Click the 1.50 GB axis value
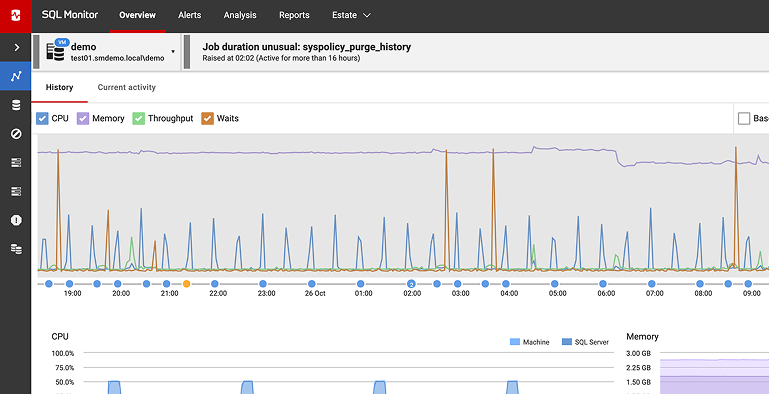769x394 pixels. [x=639, y=382]
